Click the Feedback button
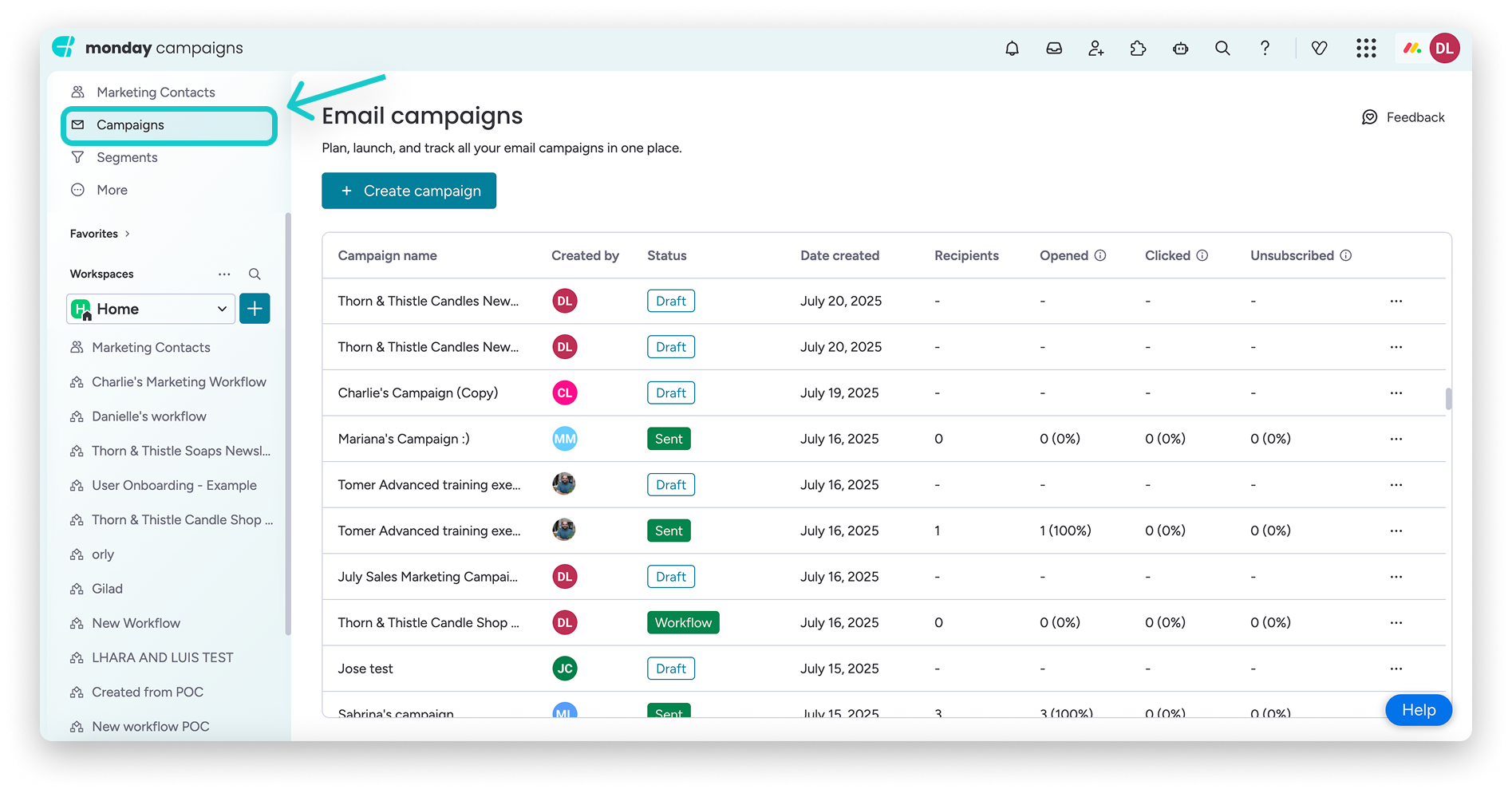Screen dimensions: 1512x793 [x=1403, y=117]
